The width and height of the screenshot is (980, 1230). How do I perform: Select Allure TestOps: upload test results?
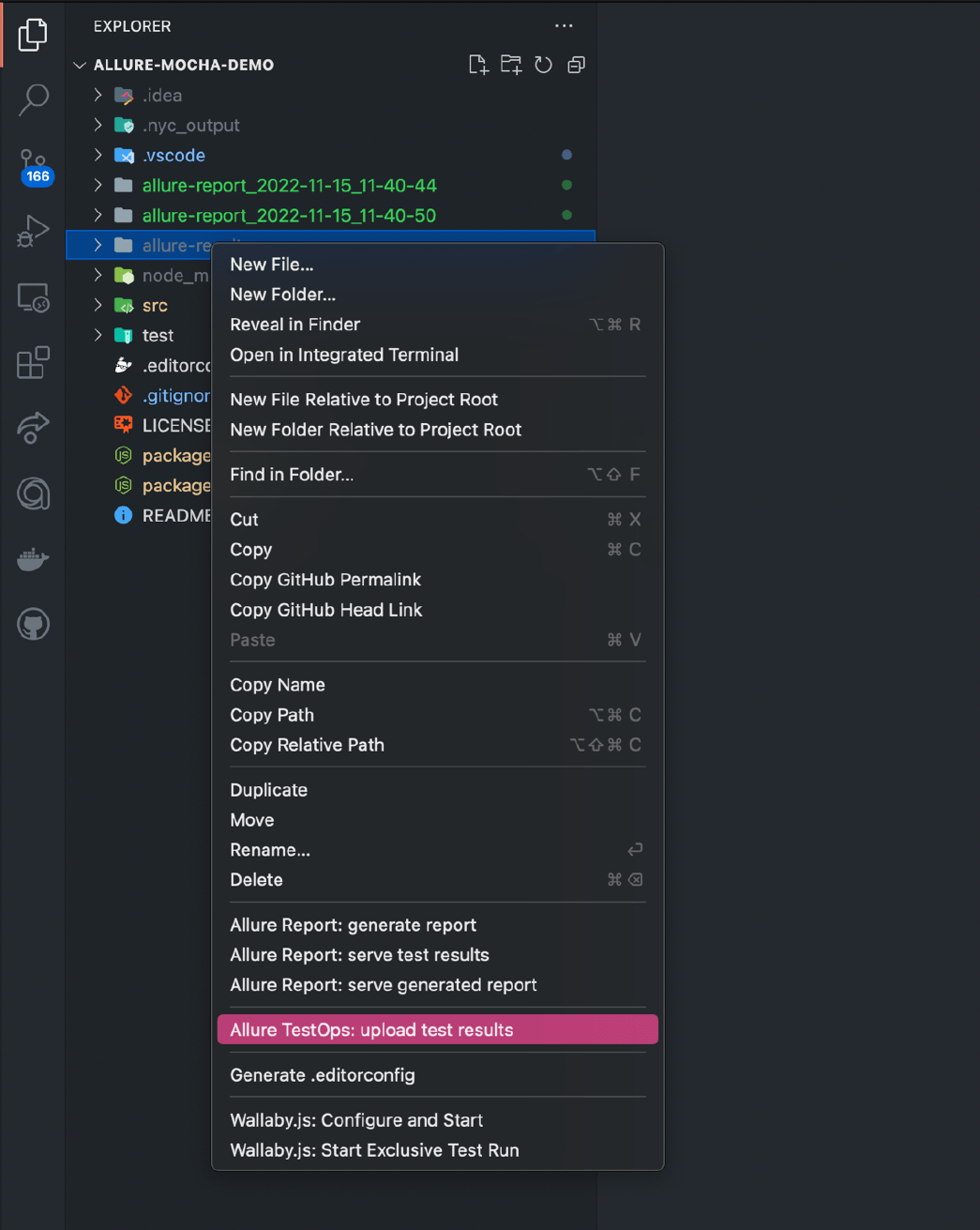pyautogui.click(x=371, y=1029)
